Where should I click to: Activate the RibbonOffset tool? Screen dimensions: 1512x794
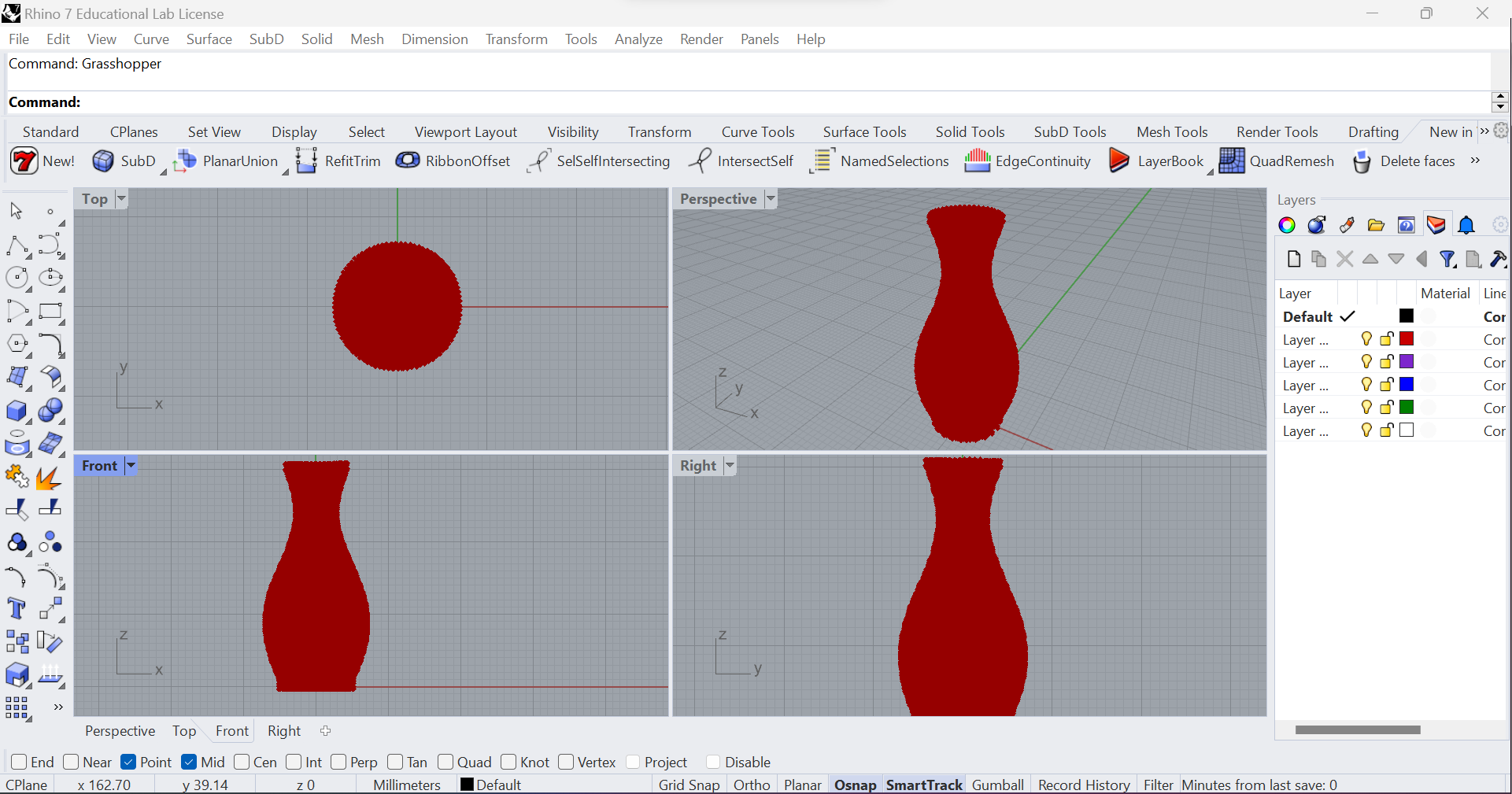(453, 161)
